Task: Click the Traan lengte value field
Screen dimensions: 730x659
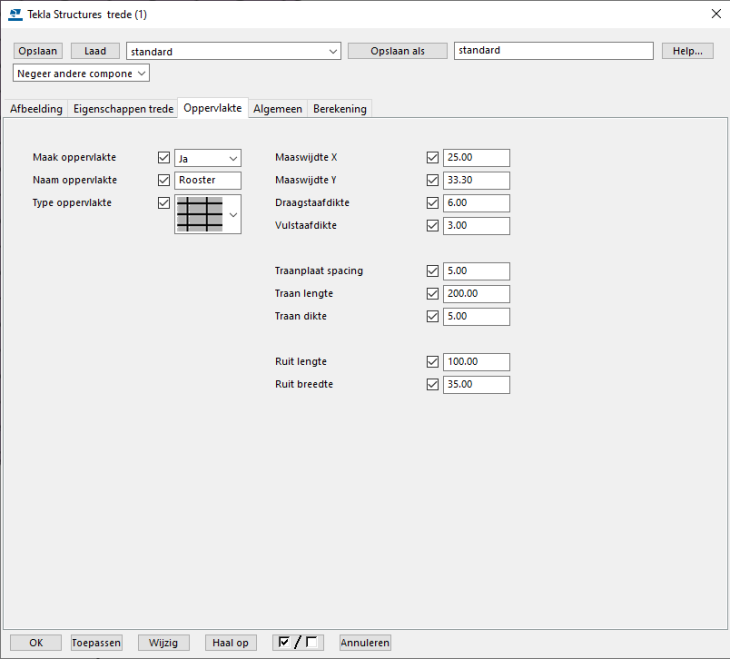Action: pos(476,294)
